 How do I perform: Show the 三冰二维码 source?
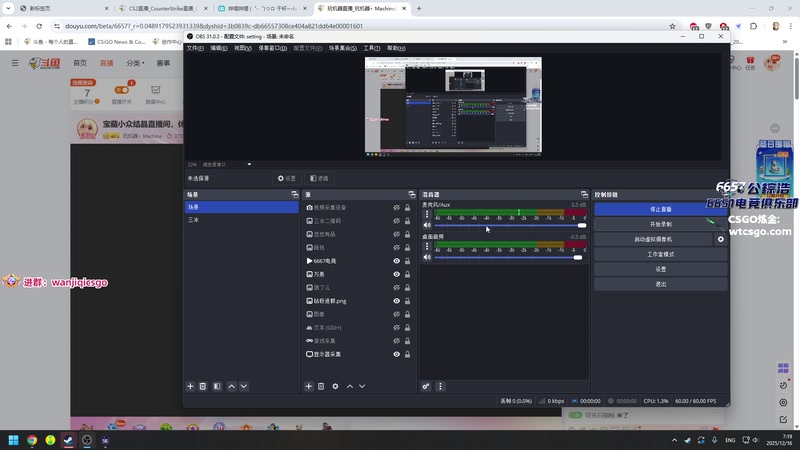tap(396, 221)
